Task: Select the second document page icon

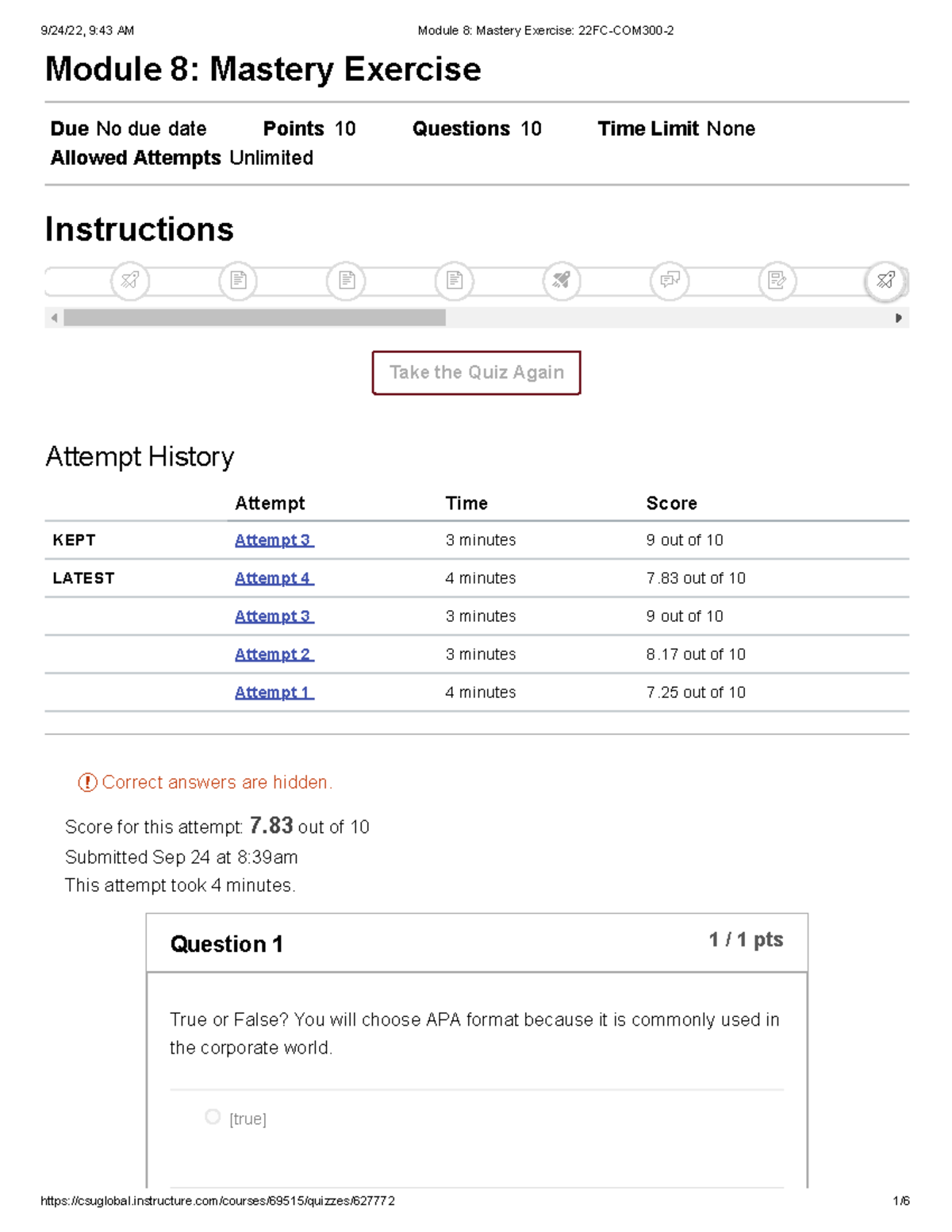Action: (x=345, y=280)
